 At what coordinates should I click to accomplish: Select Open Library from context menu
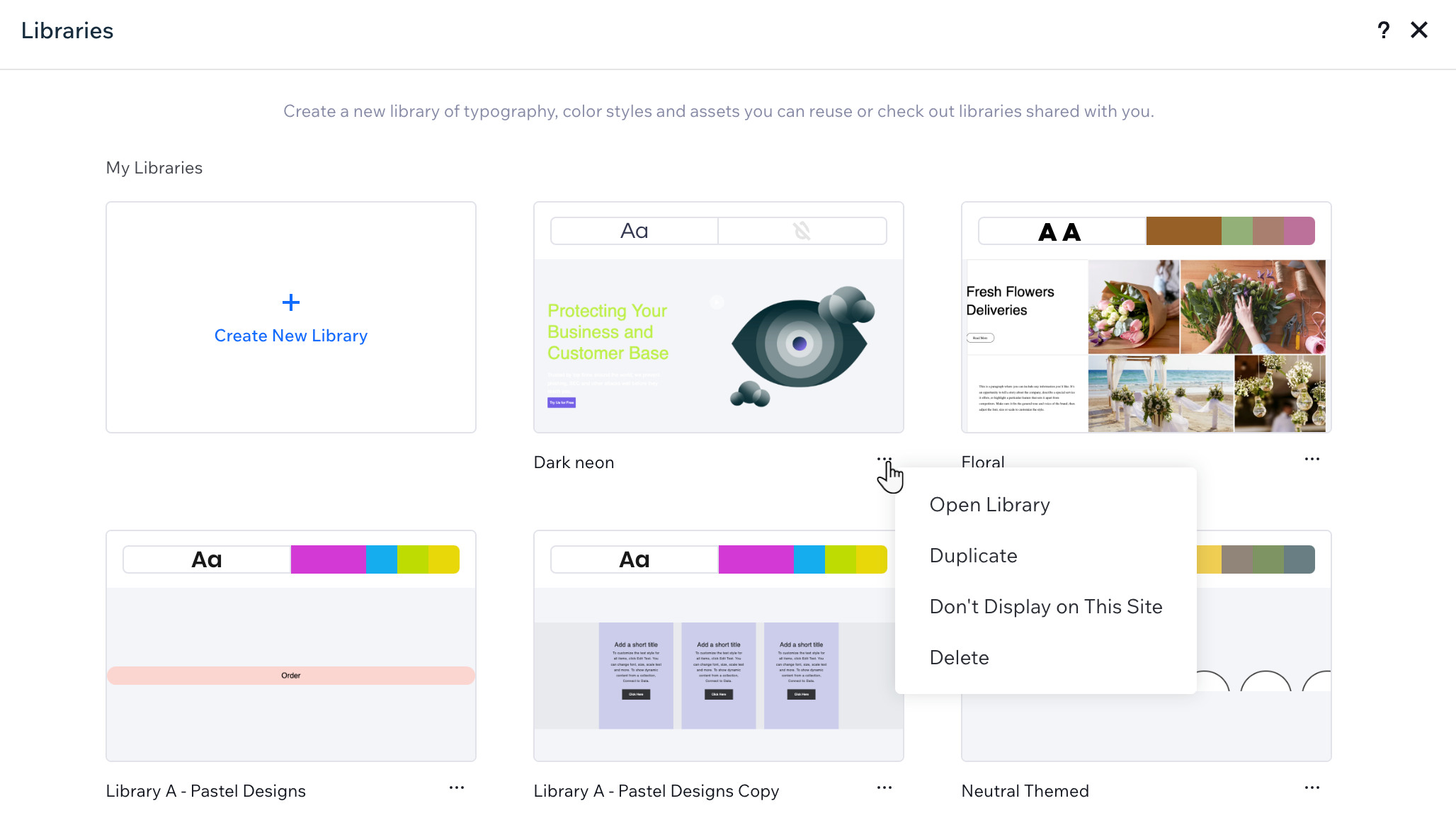pos(989,504)
